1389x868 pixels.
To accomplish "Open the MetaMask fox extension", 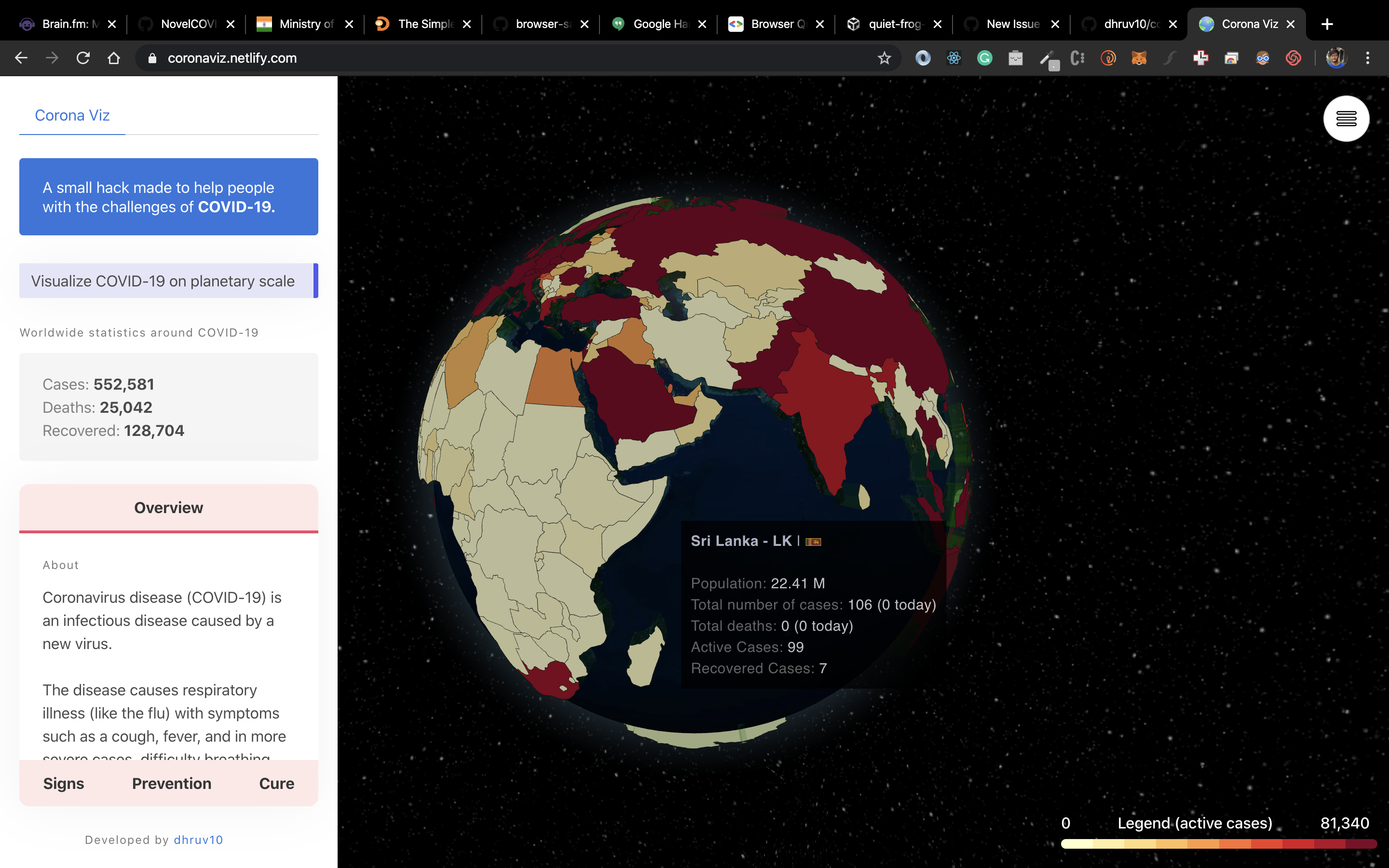I will (x=1139, y=58).
